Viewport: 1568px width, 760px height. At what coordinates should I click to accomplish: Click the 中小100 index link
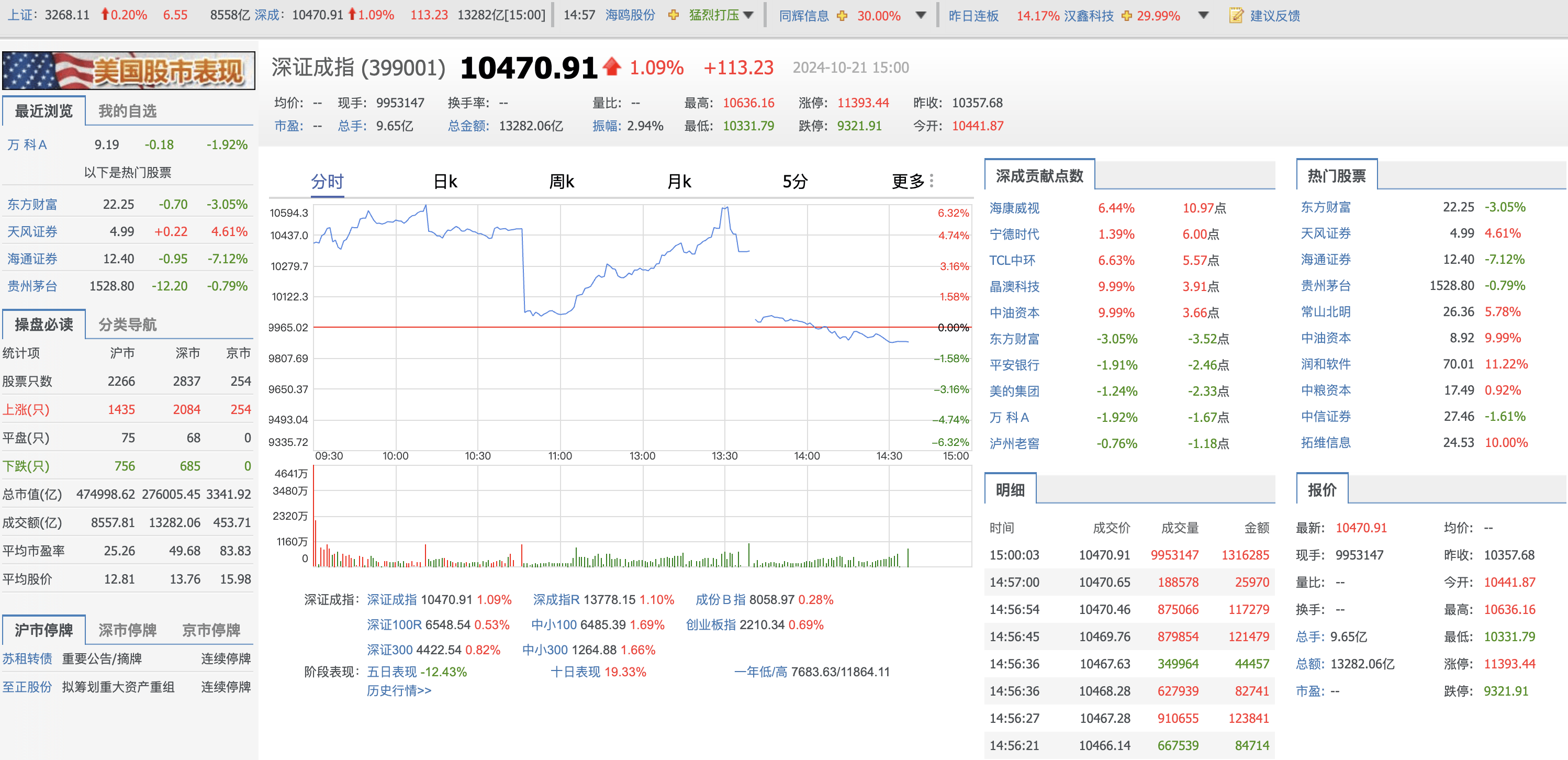tap(553, 625)
